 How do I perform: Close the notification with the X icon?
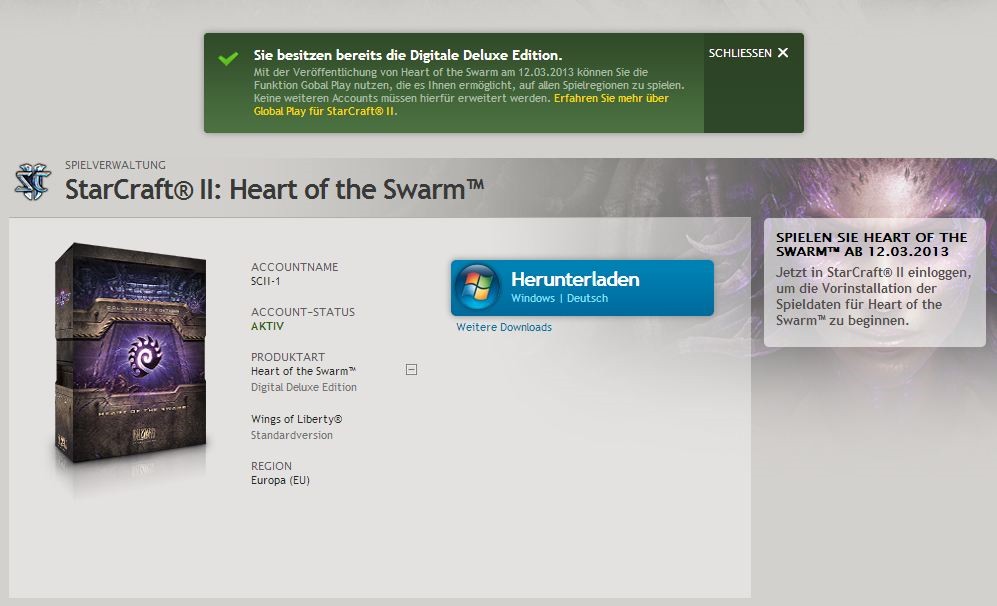point(783,52)
